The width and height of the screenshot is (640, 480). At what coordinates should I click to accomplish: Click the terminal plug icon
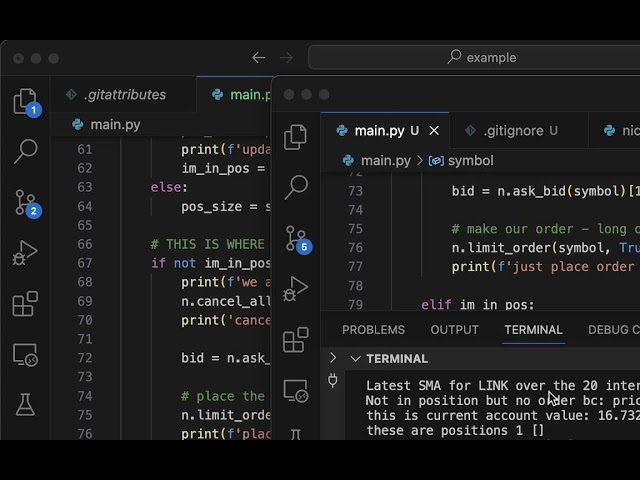[x=333, y=380]
